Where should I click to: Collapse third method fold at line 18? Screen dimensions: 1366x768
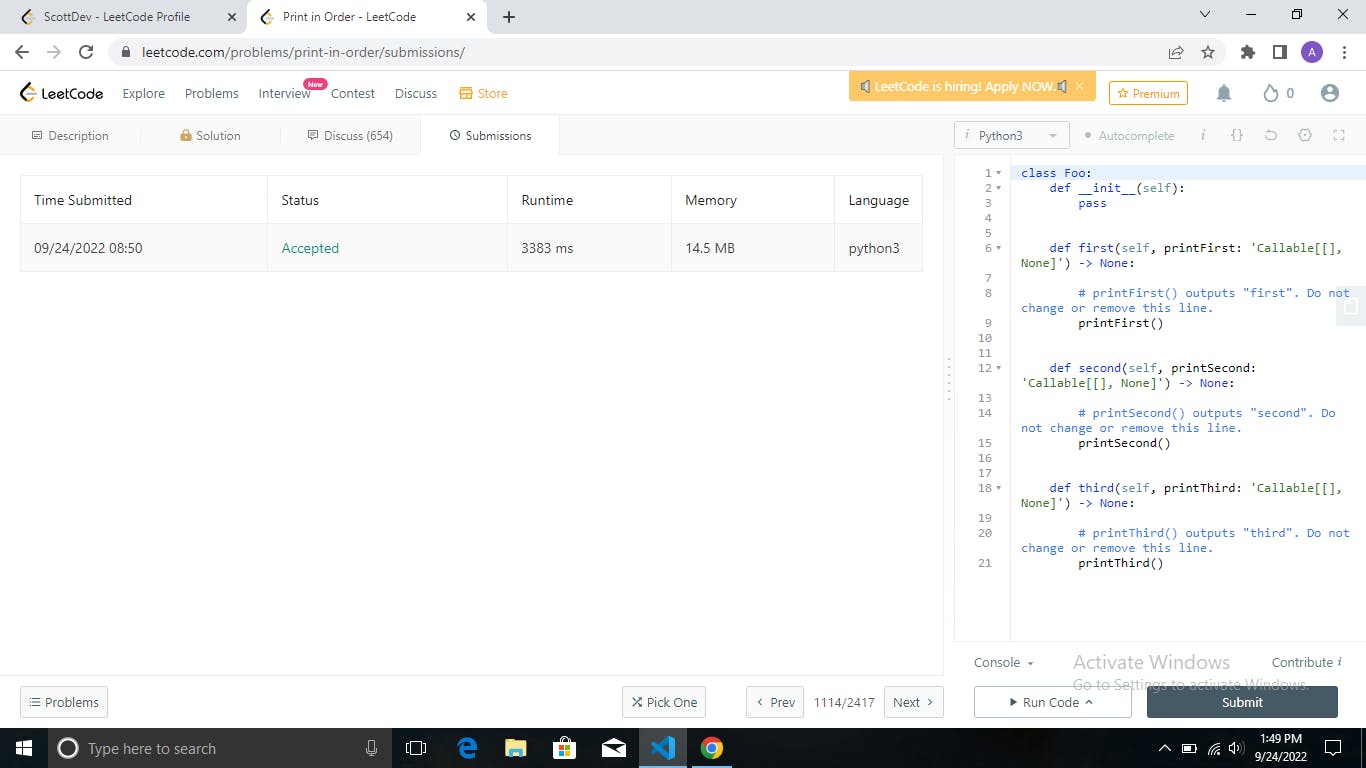coord(998,488)
